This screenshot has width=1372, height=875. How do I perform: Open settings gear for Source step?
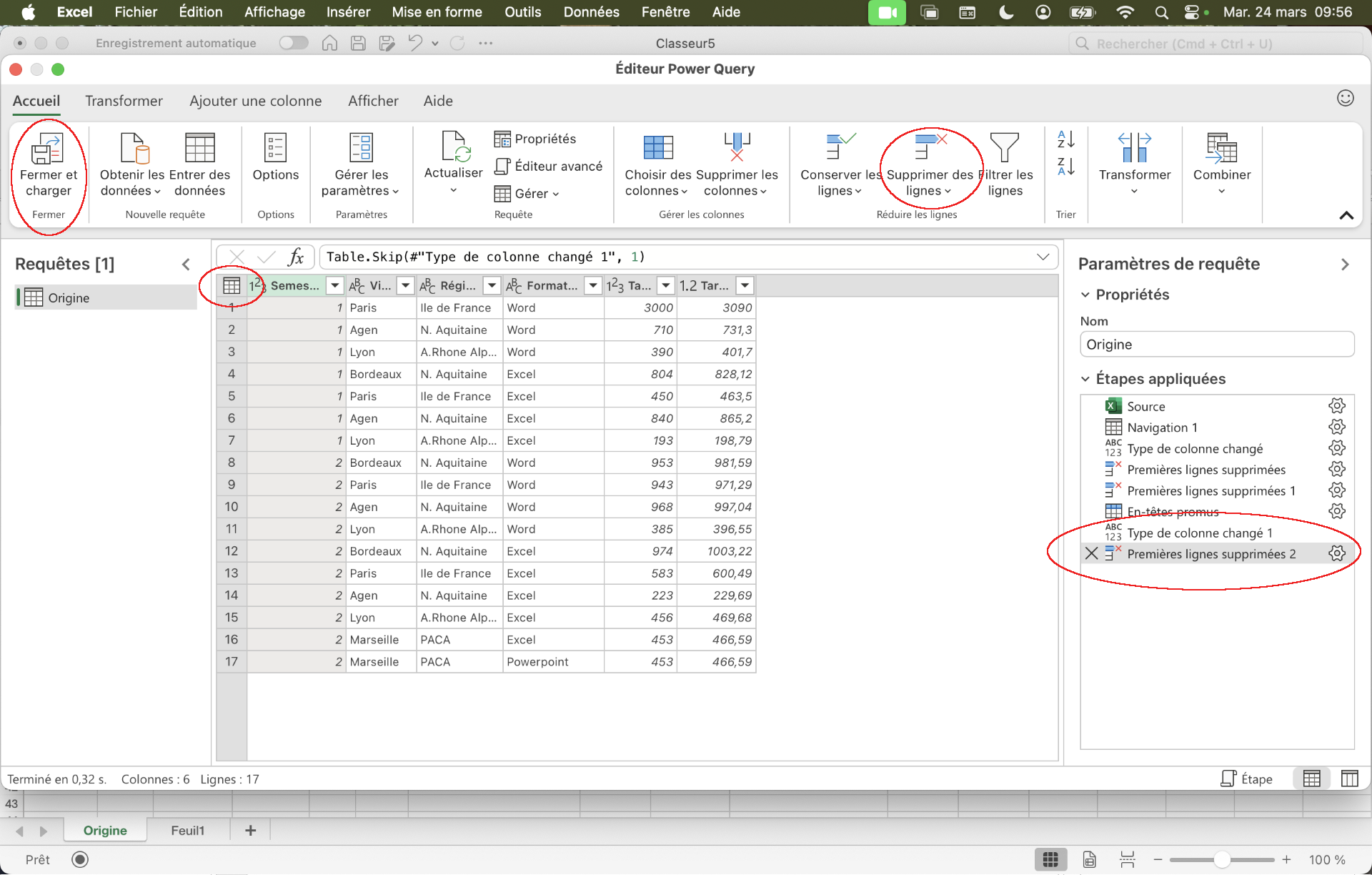click(1336, 406)
